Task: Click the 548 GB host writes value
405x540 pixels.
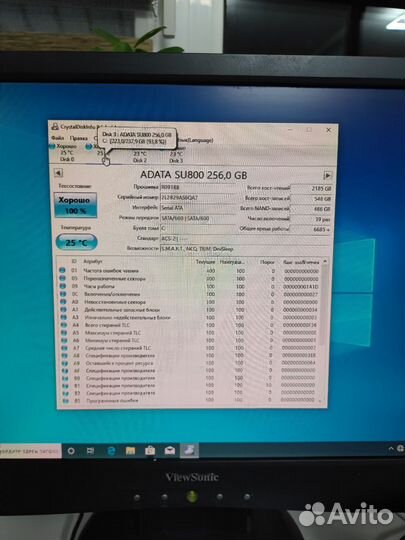Action: point(311,199)
